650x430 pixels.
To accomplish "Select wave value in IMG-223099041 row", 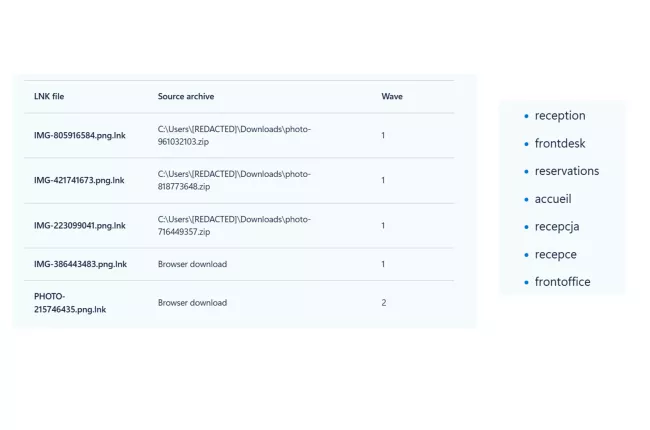I will coord(383,226).
